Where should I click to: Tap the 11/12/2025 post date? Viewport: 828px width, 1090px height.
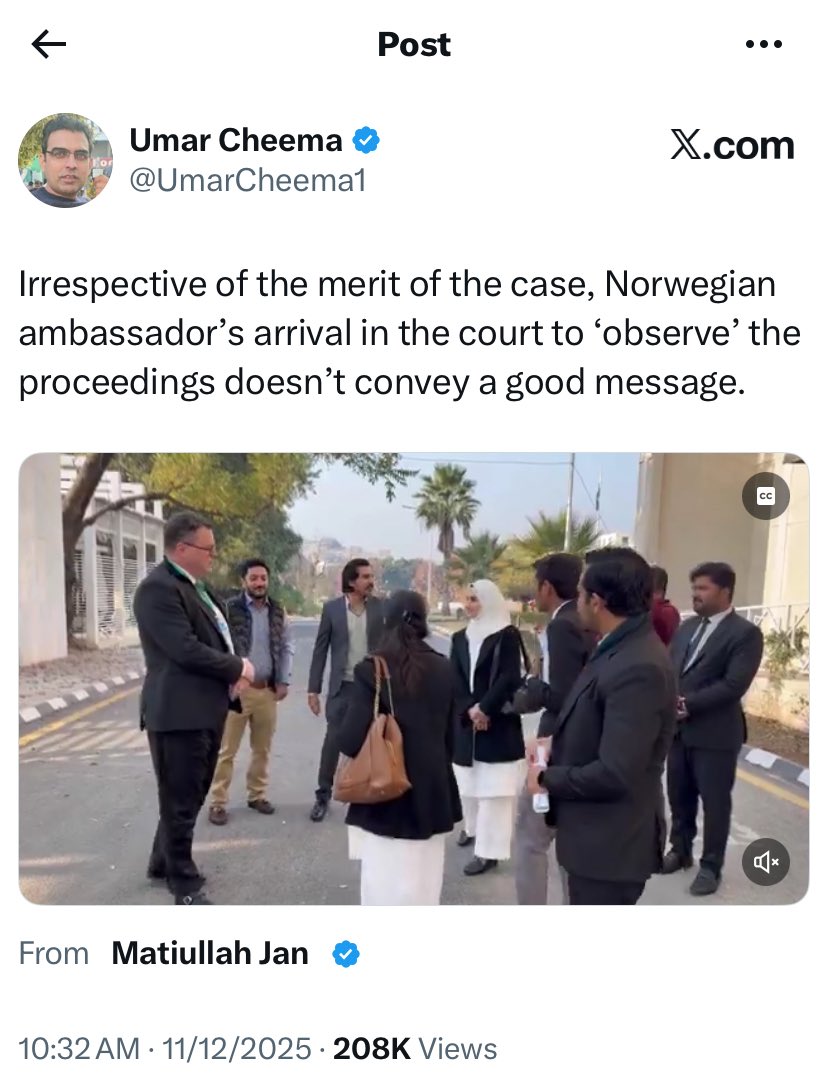tap(236, 1049)
